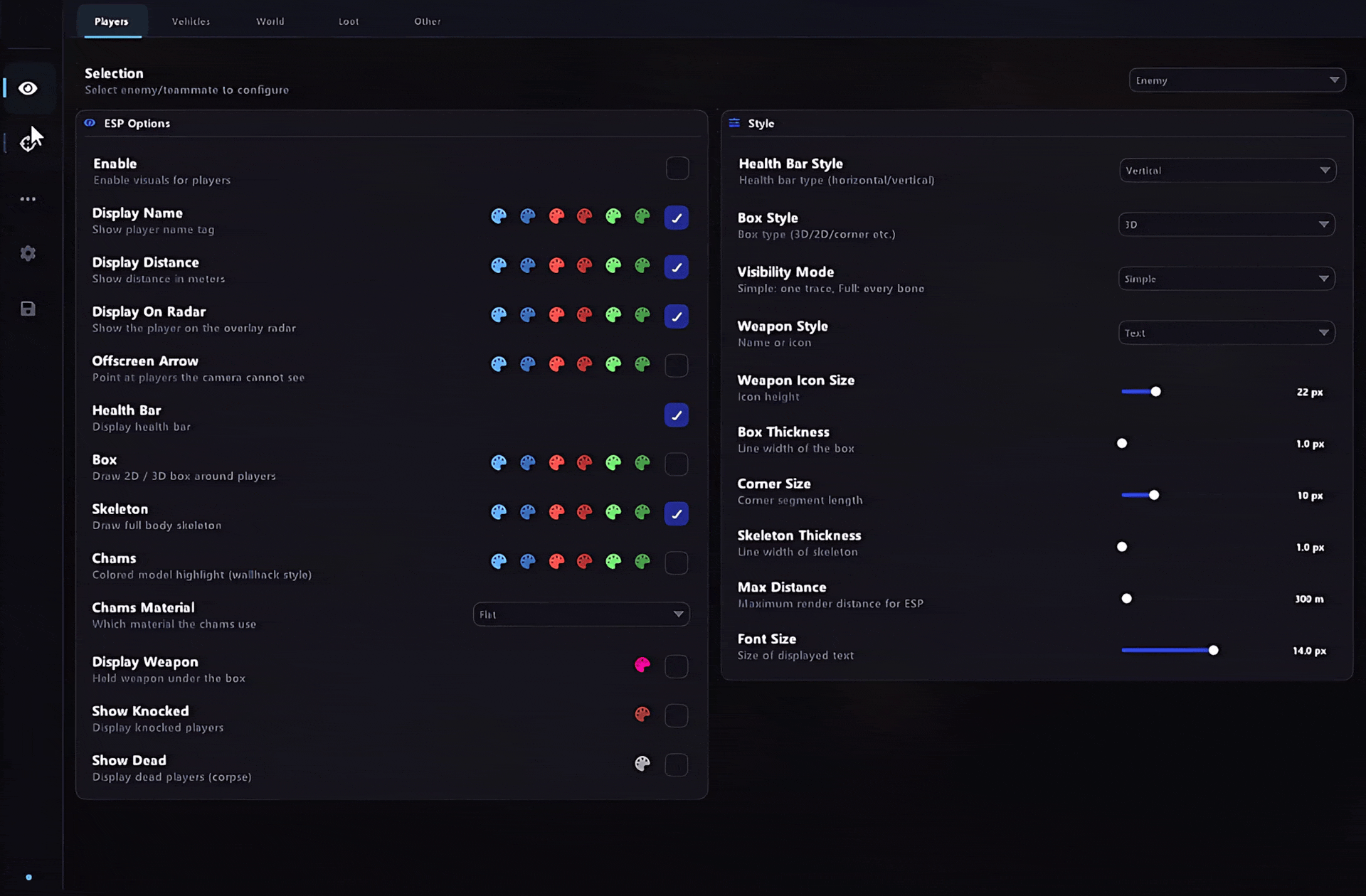Viewport: 1366px width, 896px height.
Task: Click the light blue palette in Skeleton row
Action: 499,512
